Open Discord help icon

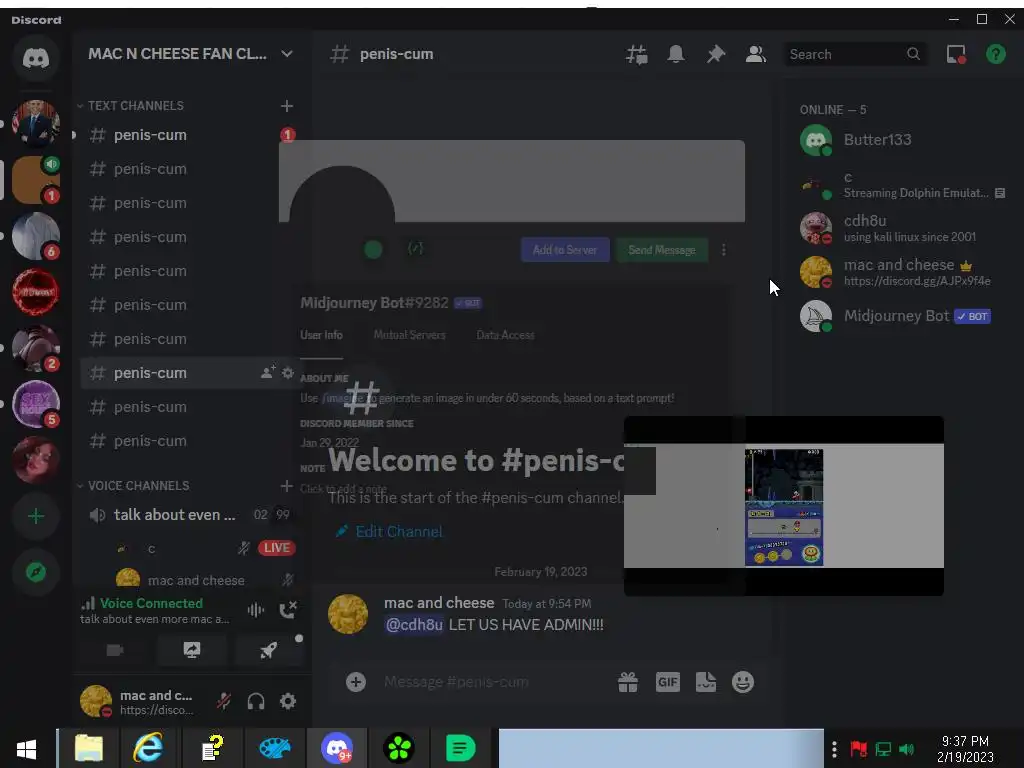(995, 54)
